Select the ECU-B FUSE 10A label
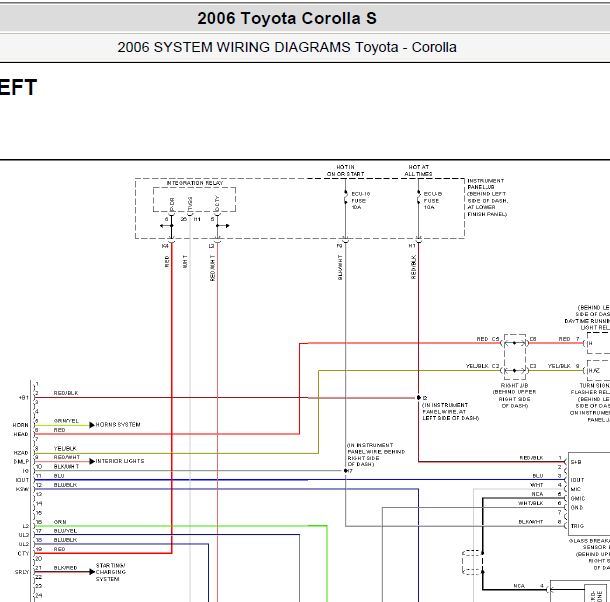610x602 pixels. tap(433, 200)
